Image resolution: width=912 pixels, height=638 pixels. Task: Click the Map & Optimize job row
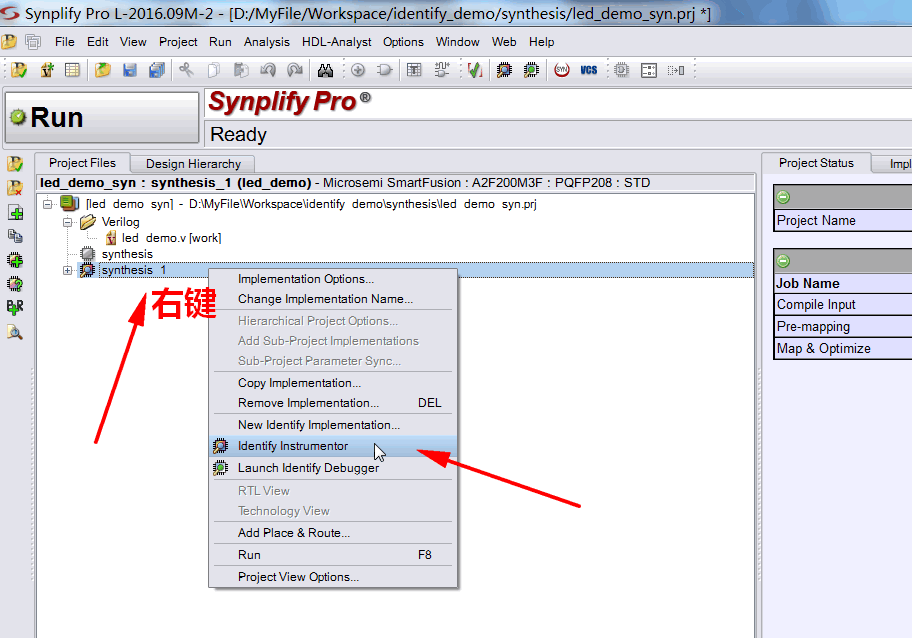point(843,349)
